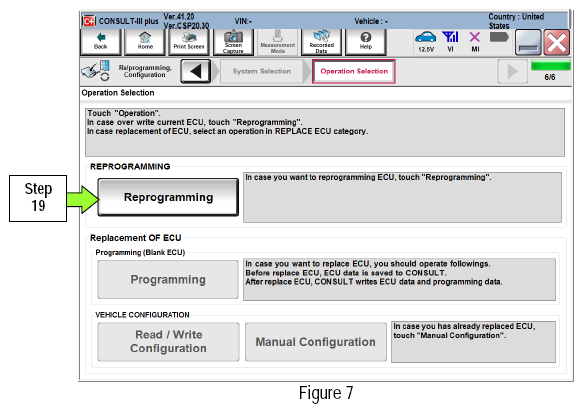Click the Programming (Blank ECU) button
583x413 pixels.
[168, 280]
